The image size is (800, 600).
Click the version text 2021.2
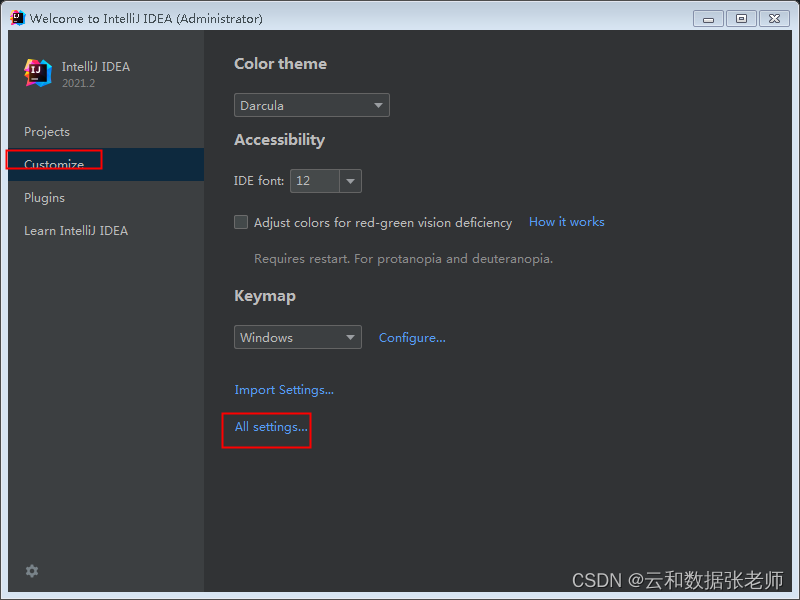79,83
